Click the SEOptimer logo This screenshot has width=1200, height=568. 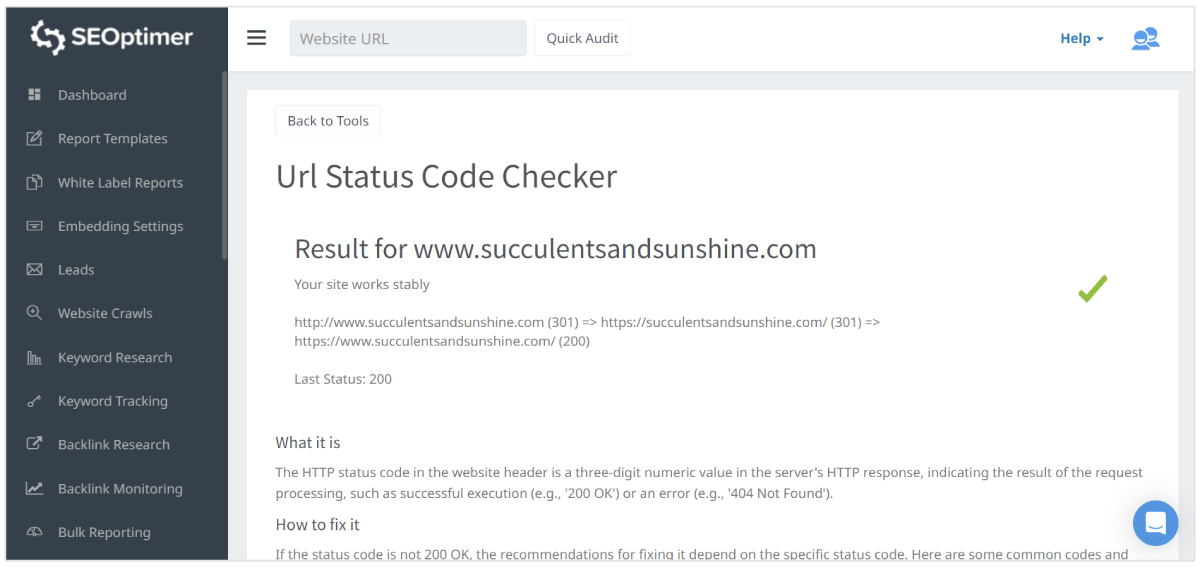(x=112, y=37)
